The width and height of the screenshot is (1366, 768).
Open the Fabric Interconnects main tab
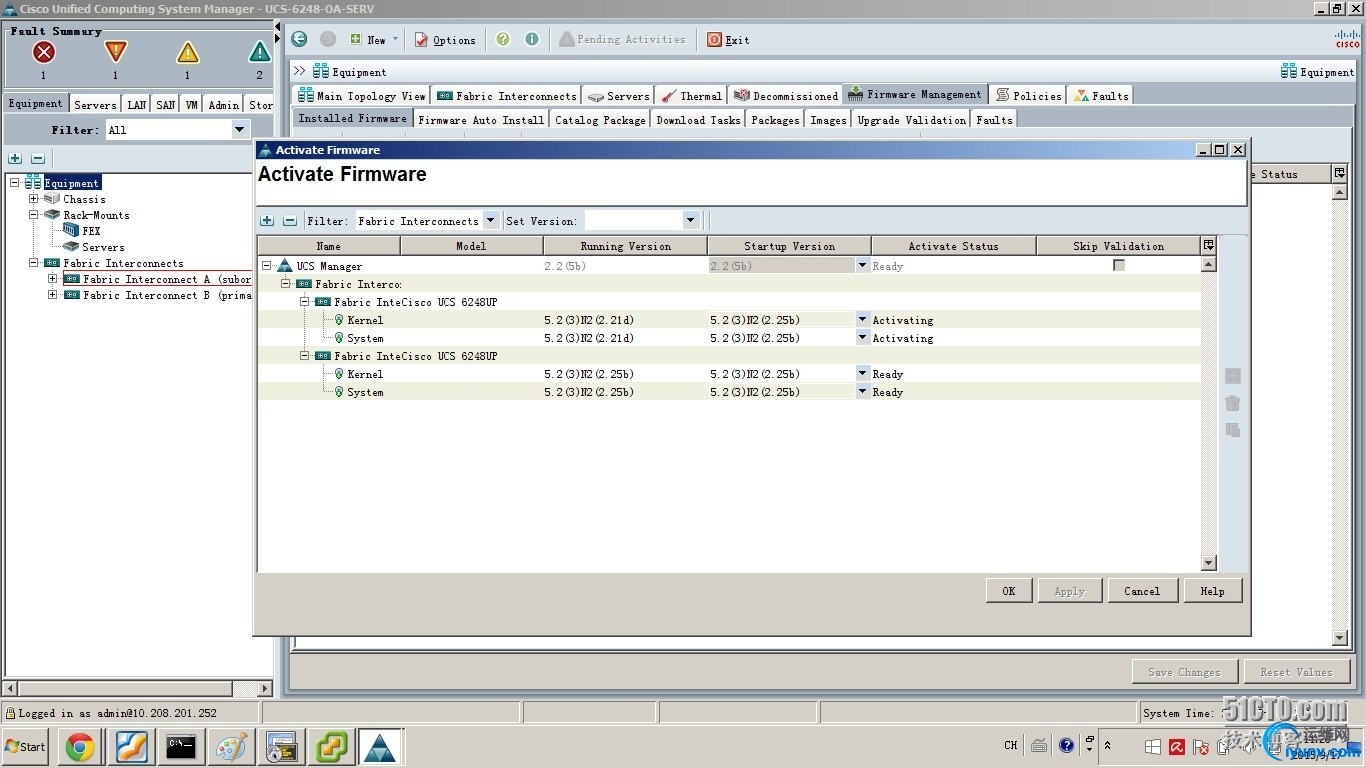(506, 95)
